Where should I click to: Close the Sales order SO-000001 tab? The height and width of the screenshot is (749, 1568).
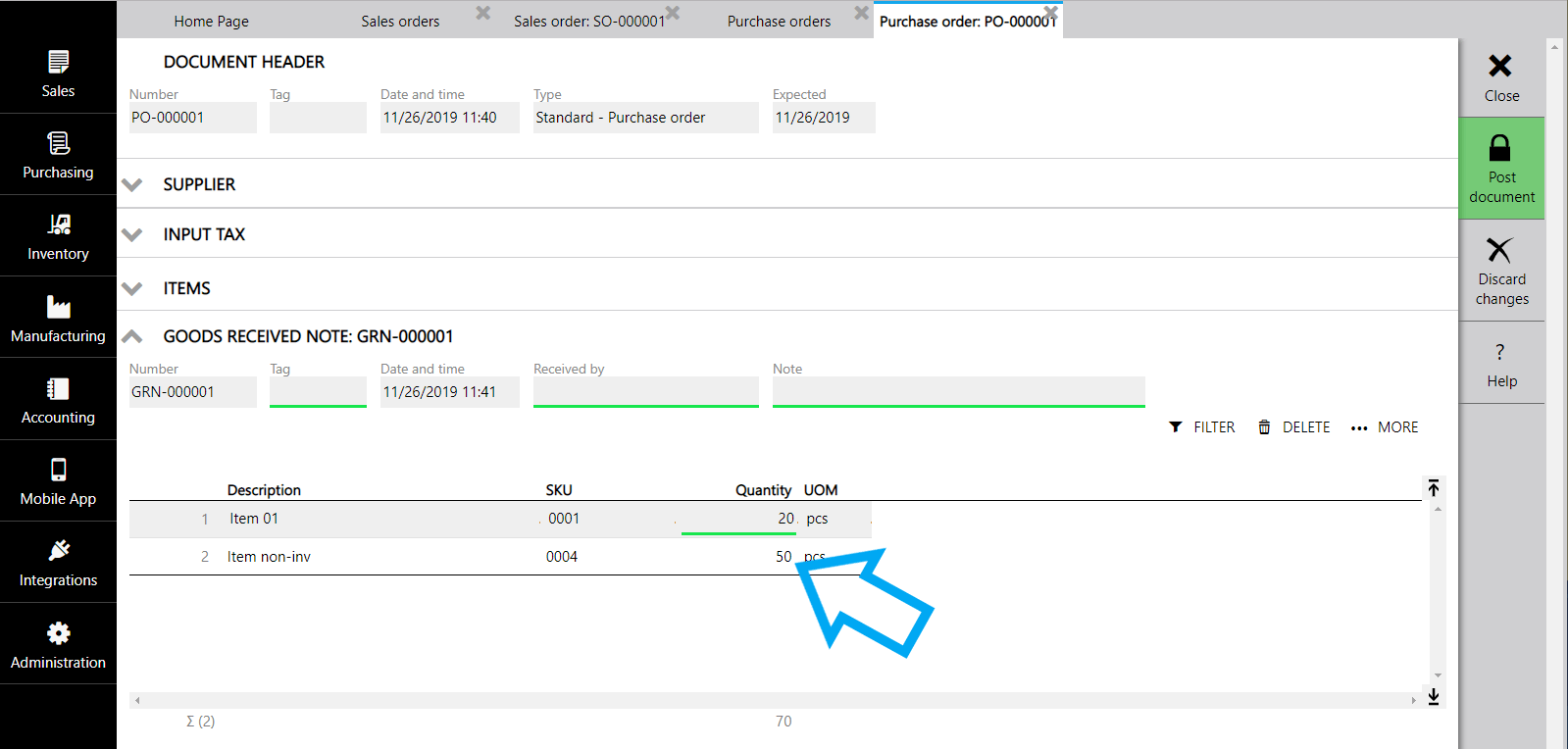coord(673,13)
